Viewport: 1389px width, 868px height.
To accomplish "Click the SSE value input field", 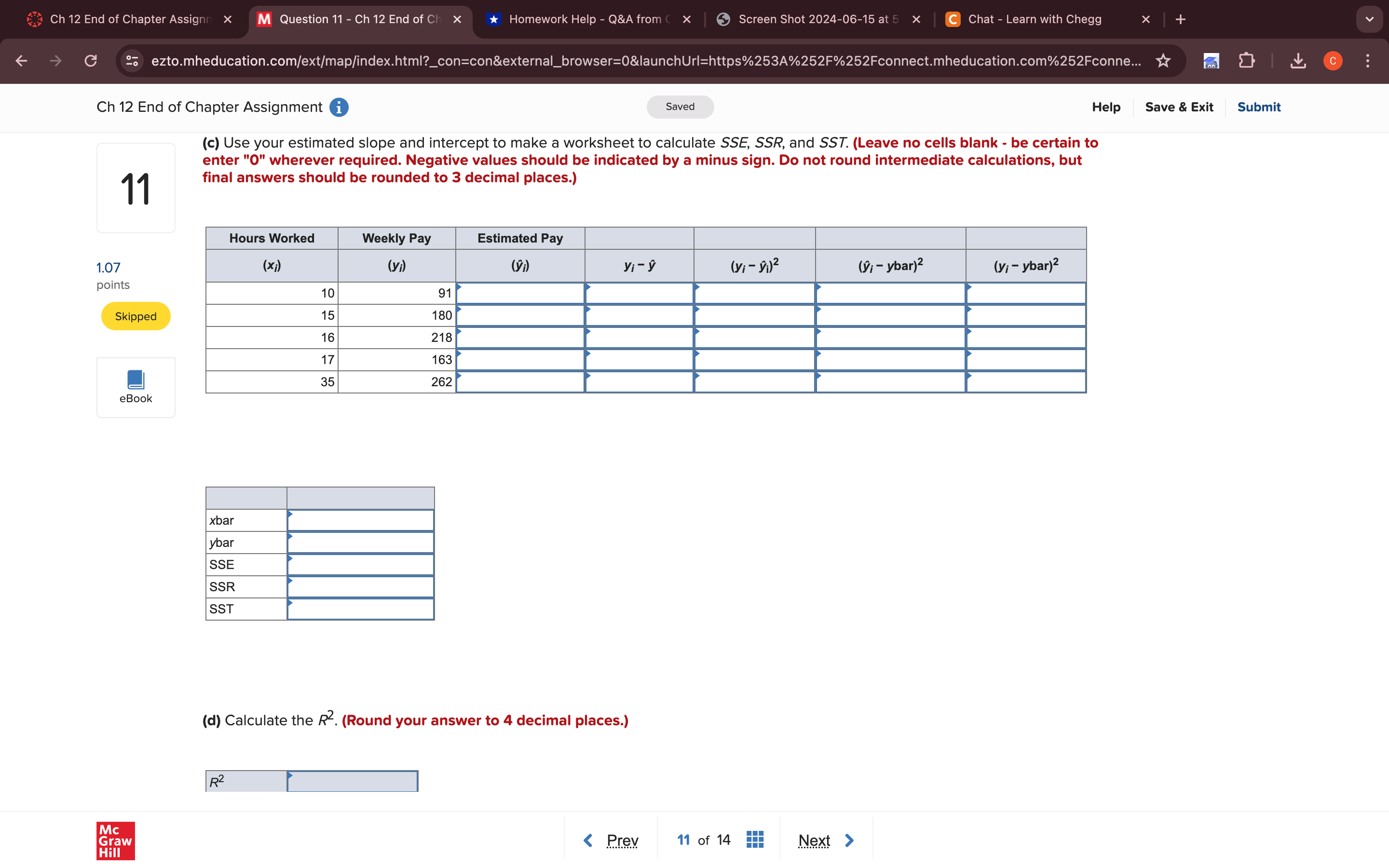I will click(361, 563).
